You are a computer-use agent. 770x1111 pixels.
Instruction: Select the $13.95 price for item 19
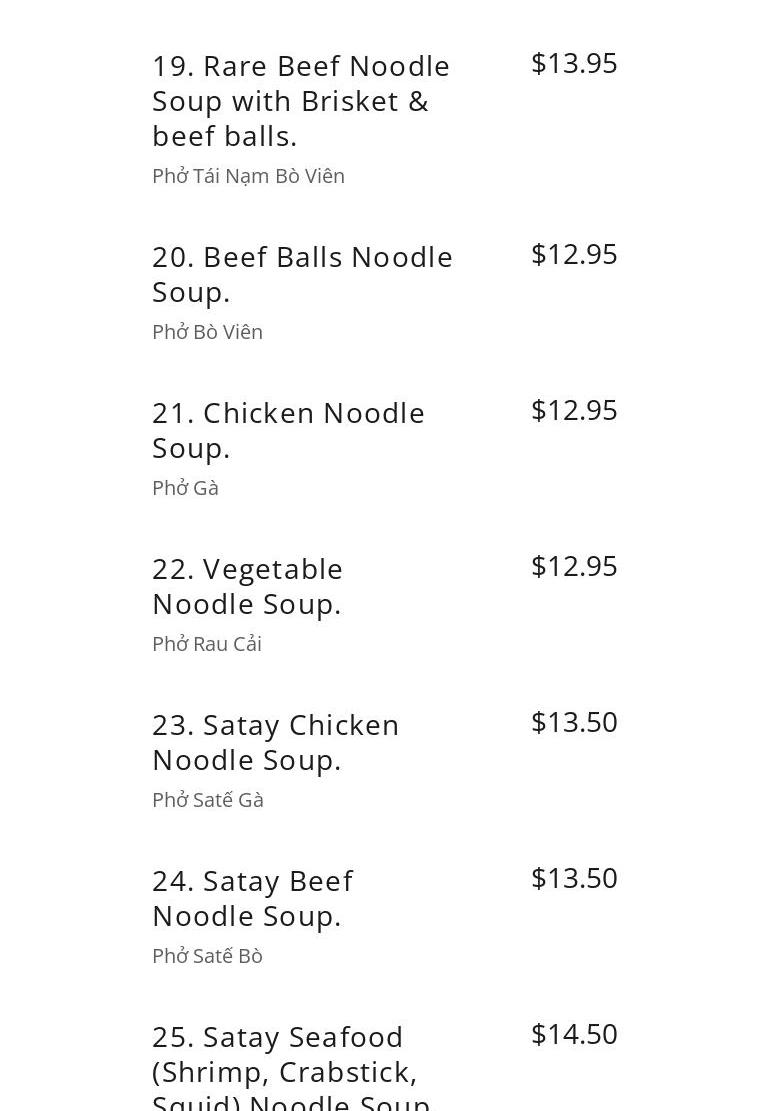point(574,63)
